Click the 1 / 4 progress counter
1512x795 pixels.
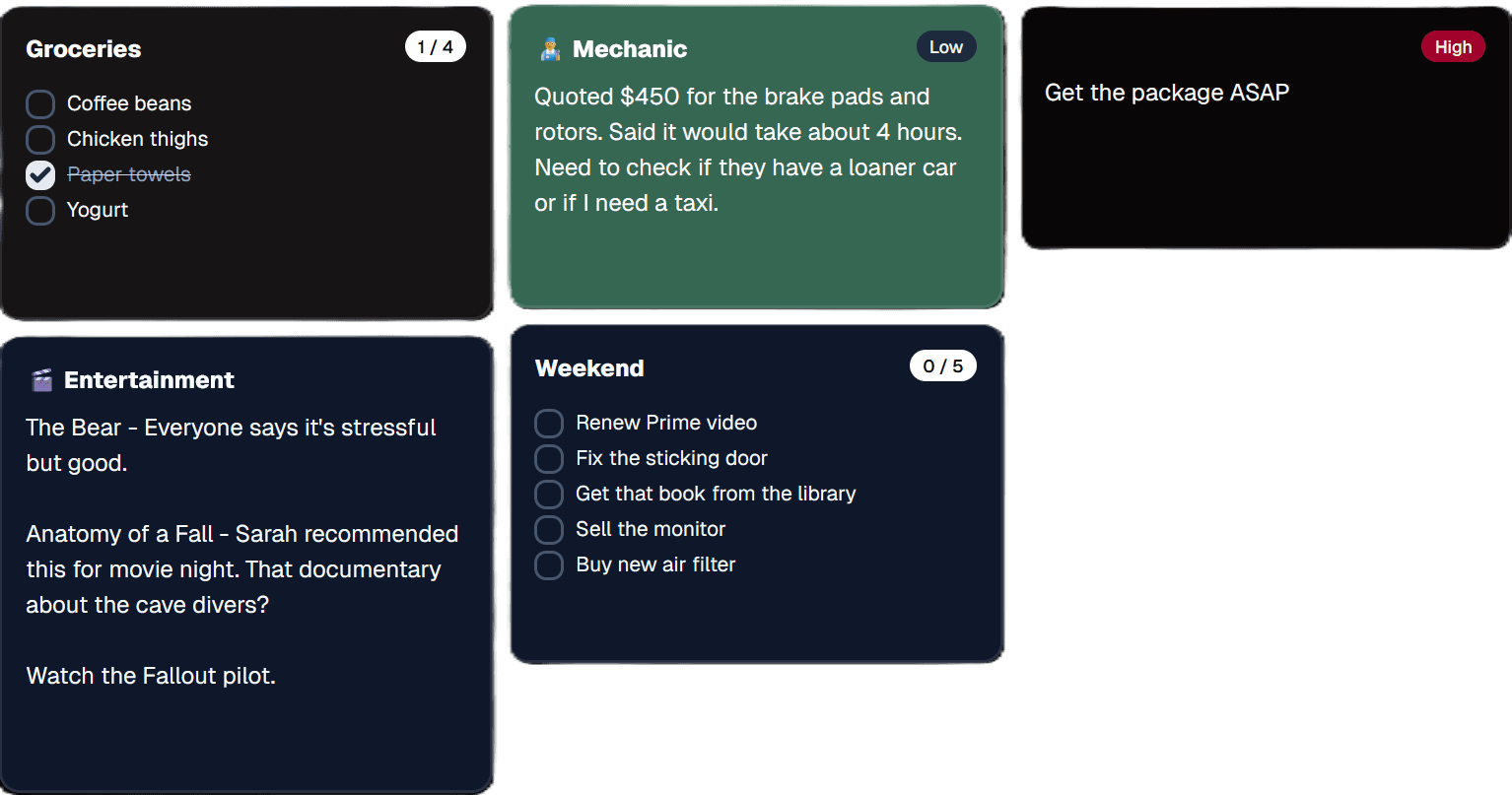[x=435, y=47]
